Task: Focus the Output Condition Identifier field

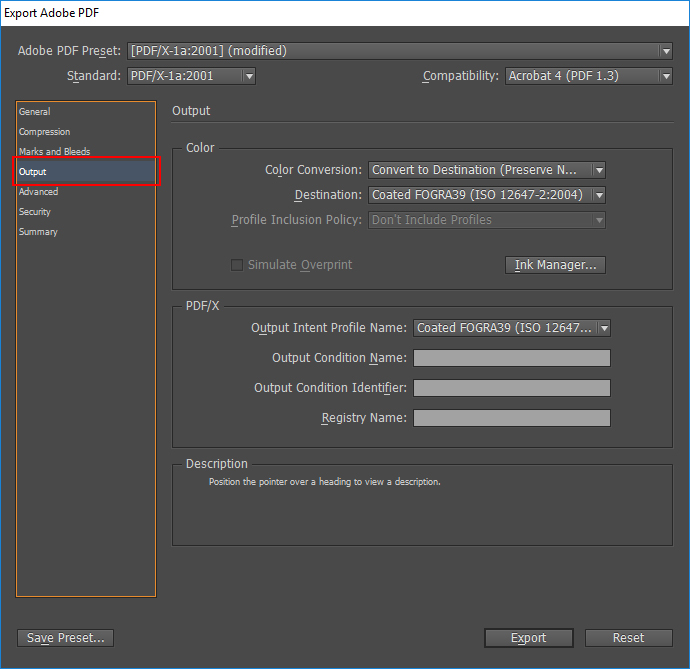Action: (512, 388)
